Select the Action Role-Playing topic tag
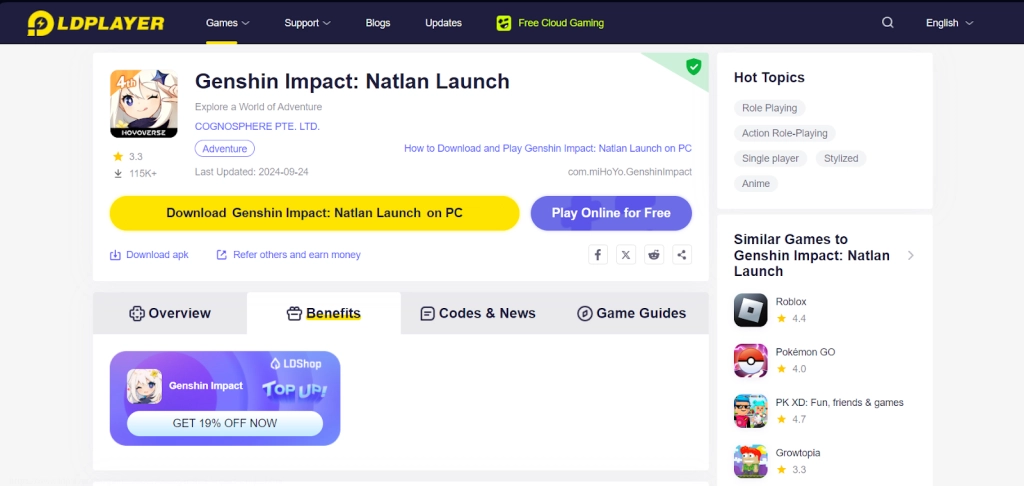Viewport: 1024px width, 486px height. click(x=784, y=133)
